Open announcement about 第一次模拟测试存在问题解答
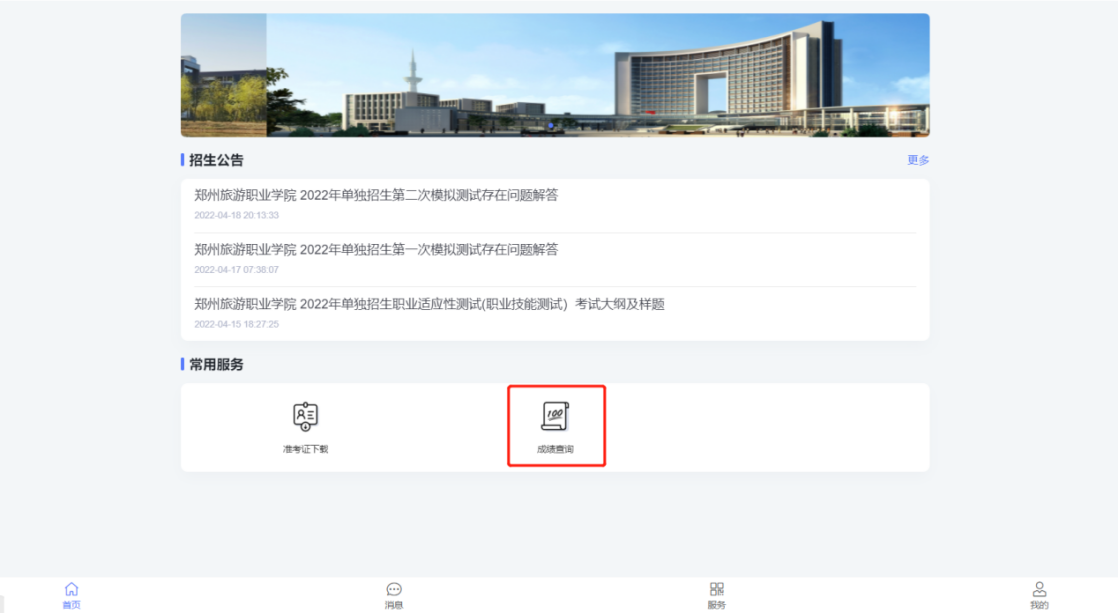This screenshot has width=1118, height=613. tap(376, 249)
